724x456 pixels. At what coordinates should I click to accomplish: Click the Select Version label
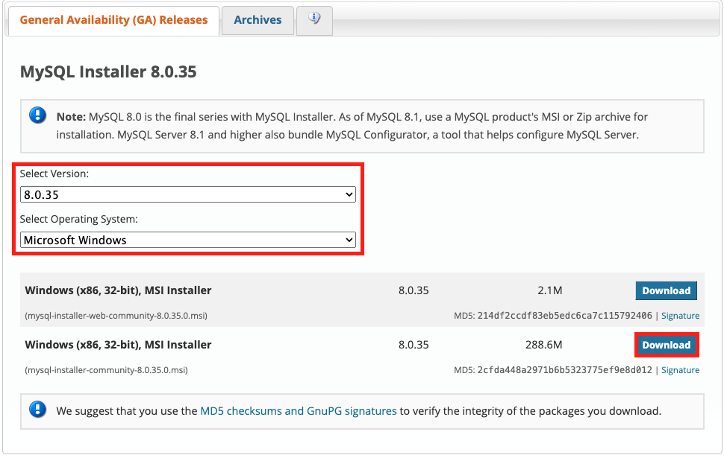(54, 174)
